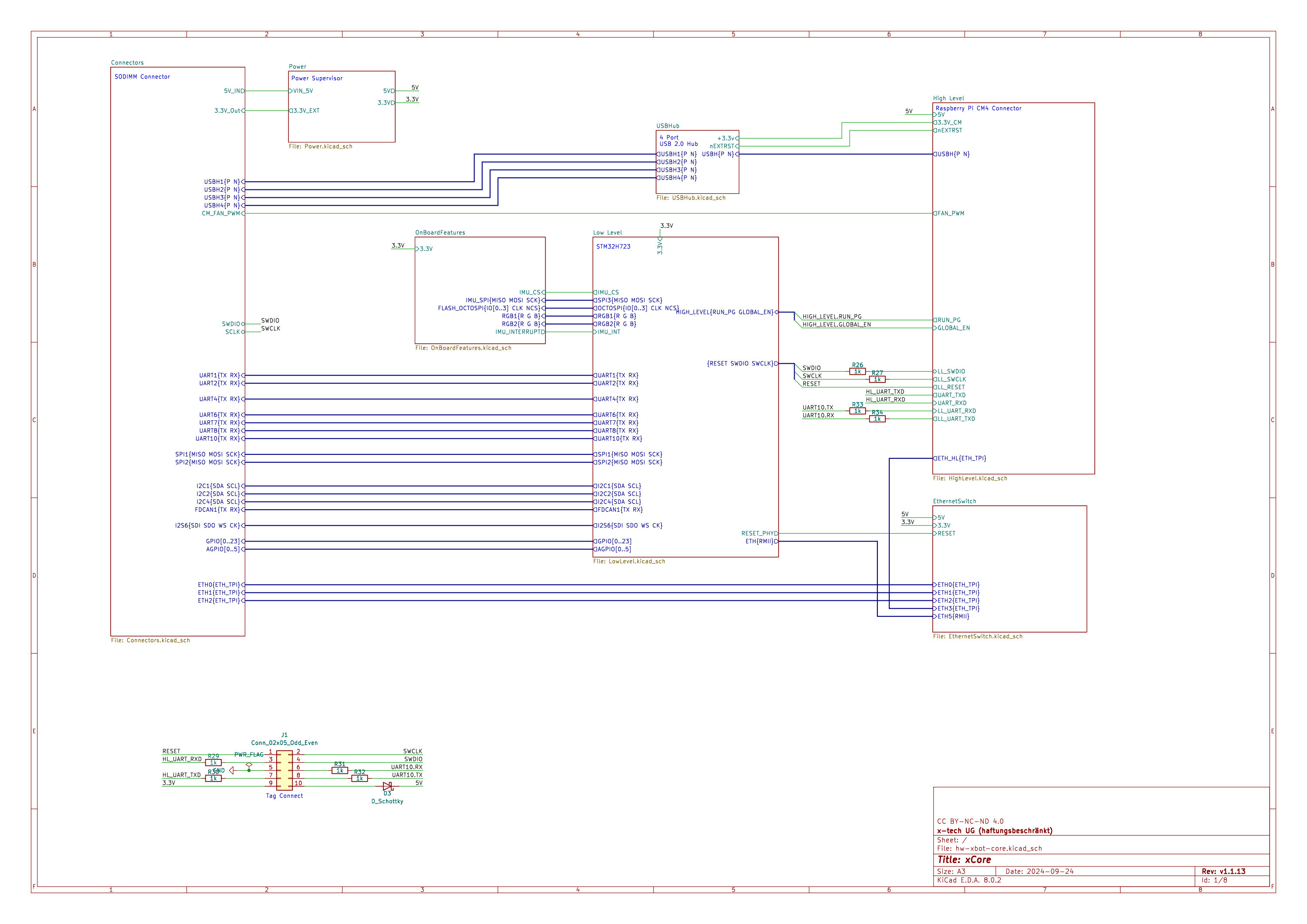1307x924 pixels.
Task: Select the IMU_INTERRUPT pin on OnBoardFeatures
Action: [x=520, y=332]
